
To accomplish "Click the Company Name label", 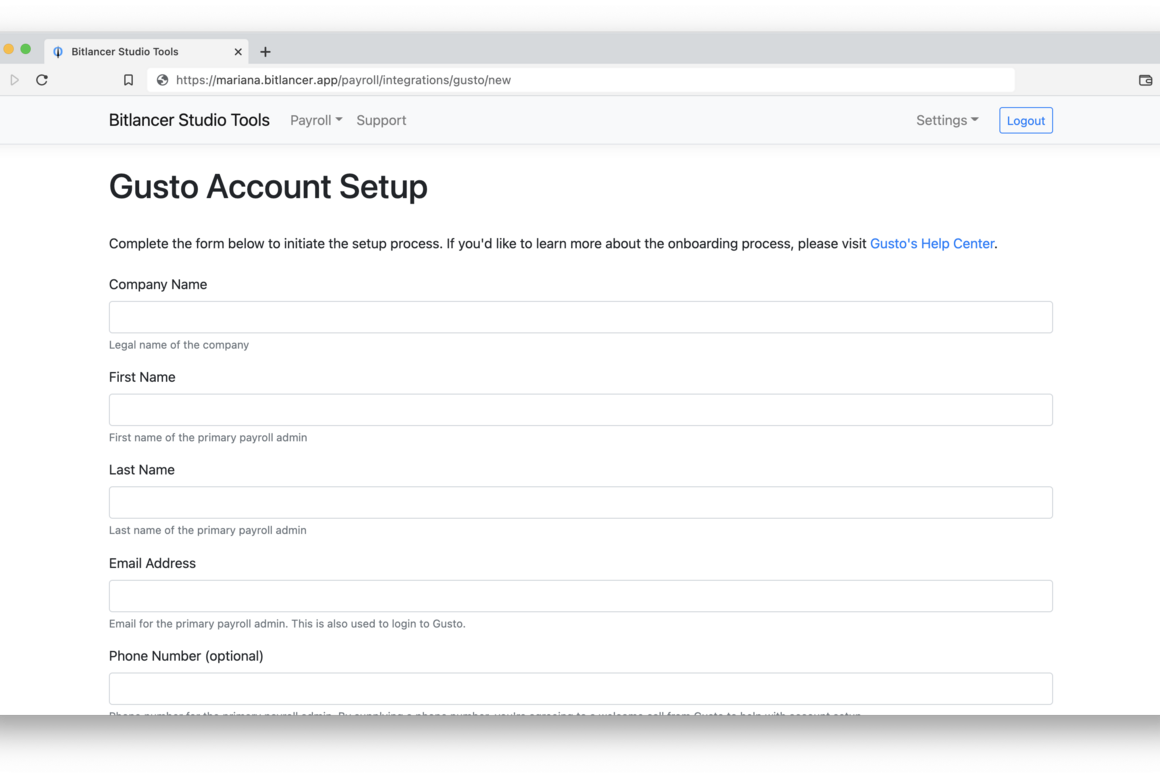I will [158, 285].
